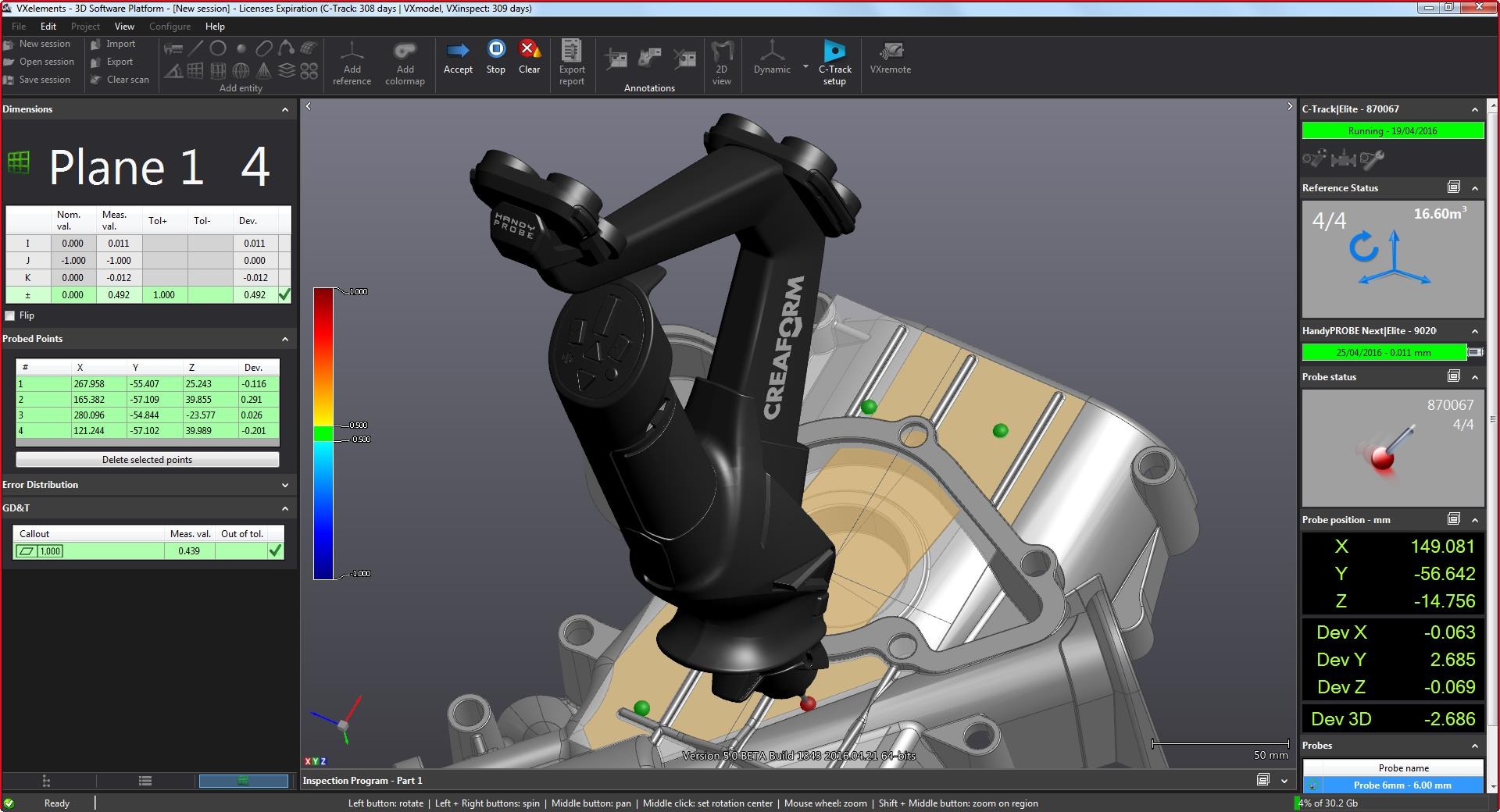Add a slot entity
Viewport: 1500px width, 812px height.
tap(264, 48)
